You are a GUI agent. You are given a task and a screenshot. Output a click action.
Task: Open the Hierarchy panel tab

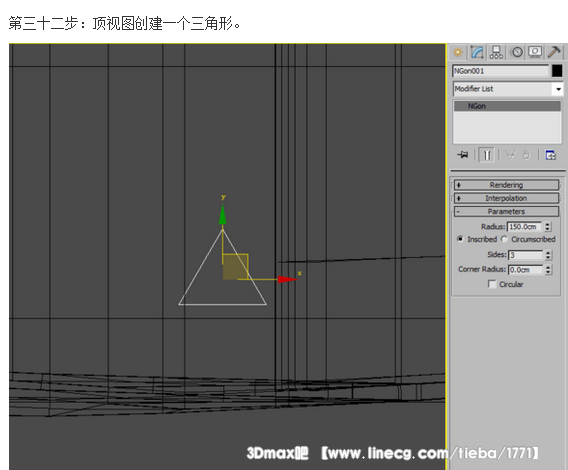pyautogui.click(x=496, y=53)
